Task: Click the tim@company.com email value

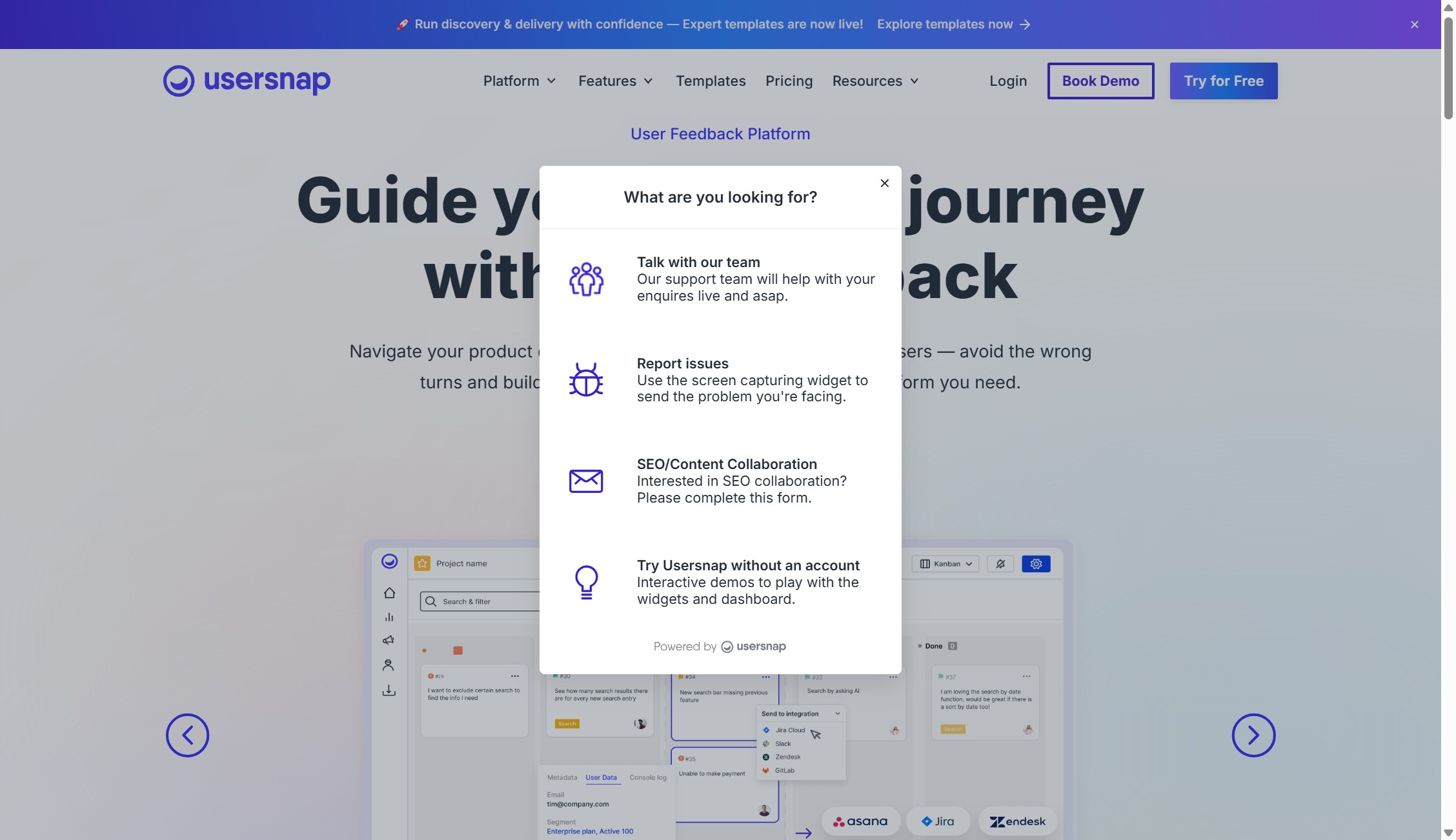Action: tap(578, 804)
